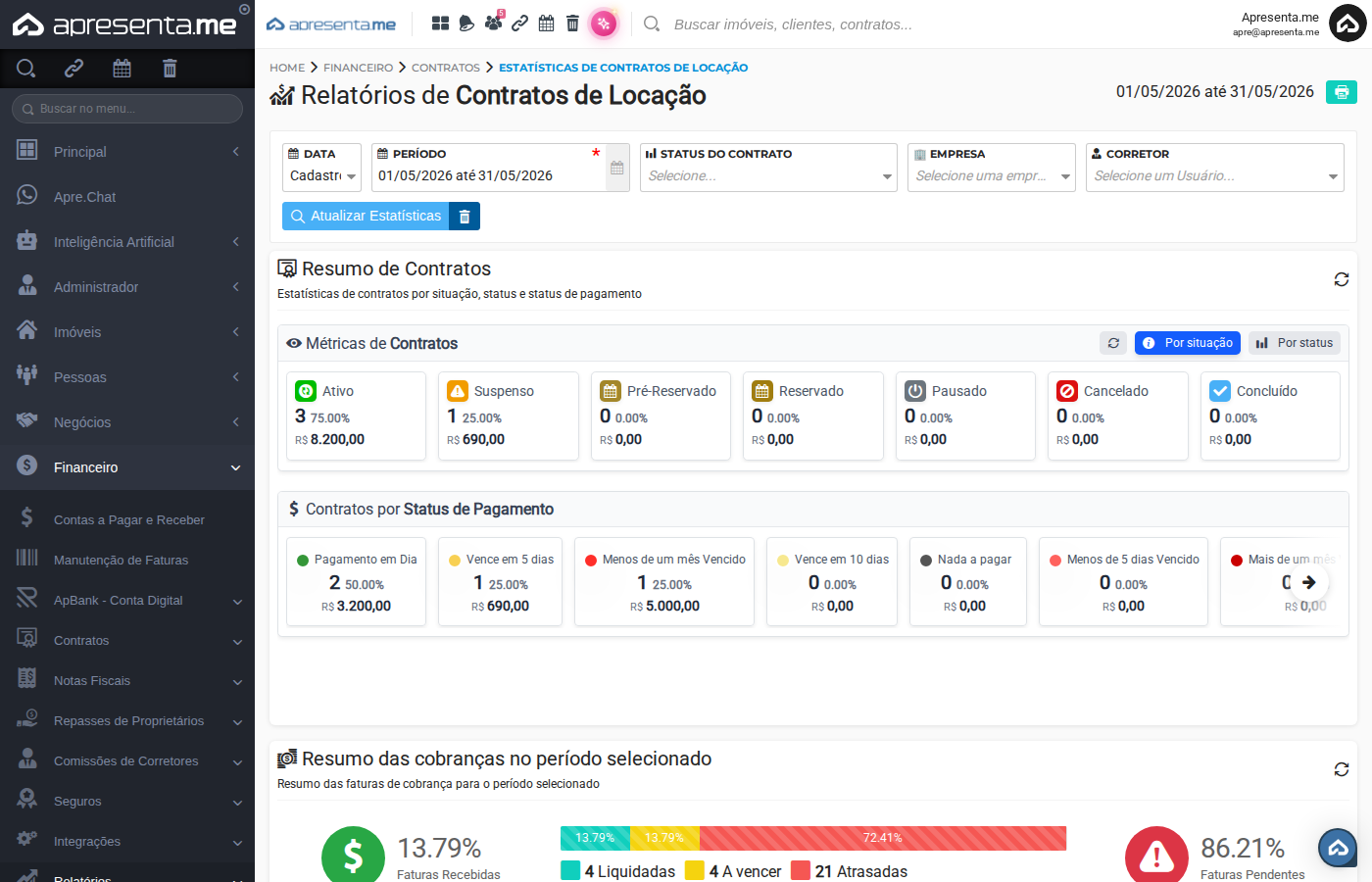Screen dimensions: 1372x882
Task: Click the link icon in sidebar header
Action: pyautogui.click(x=73, y=68)
